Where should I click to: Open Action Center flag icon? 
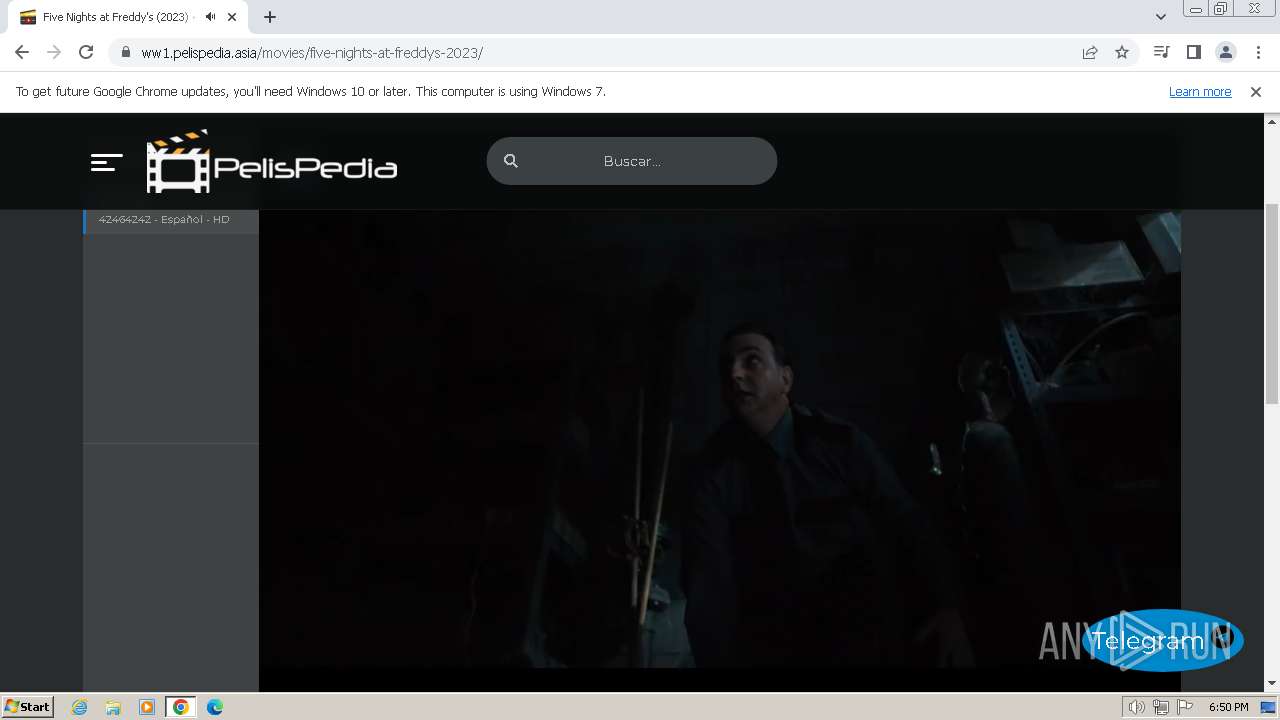1185,707
